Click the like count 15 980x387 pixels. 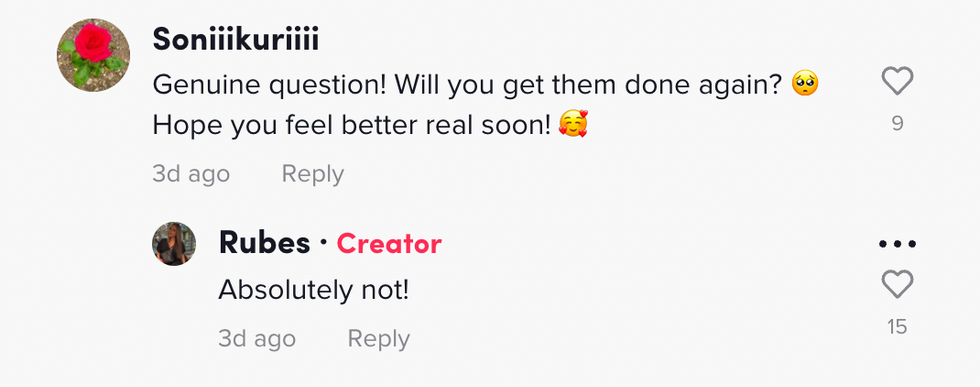(x=897, y=326)
